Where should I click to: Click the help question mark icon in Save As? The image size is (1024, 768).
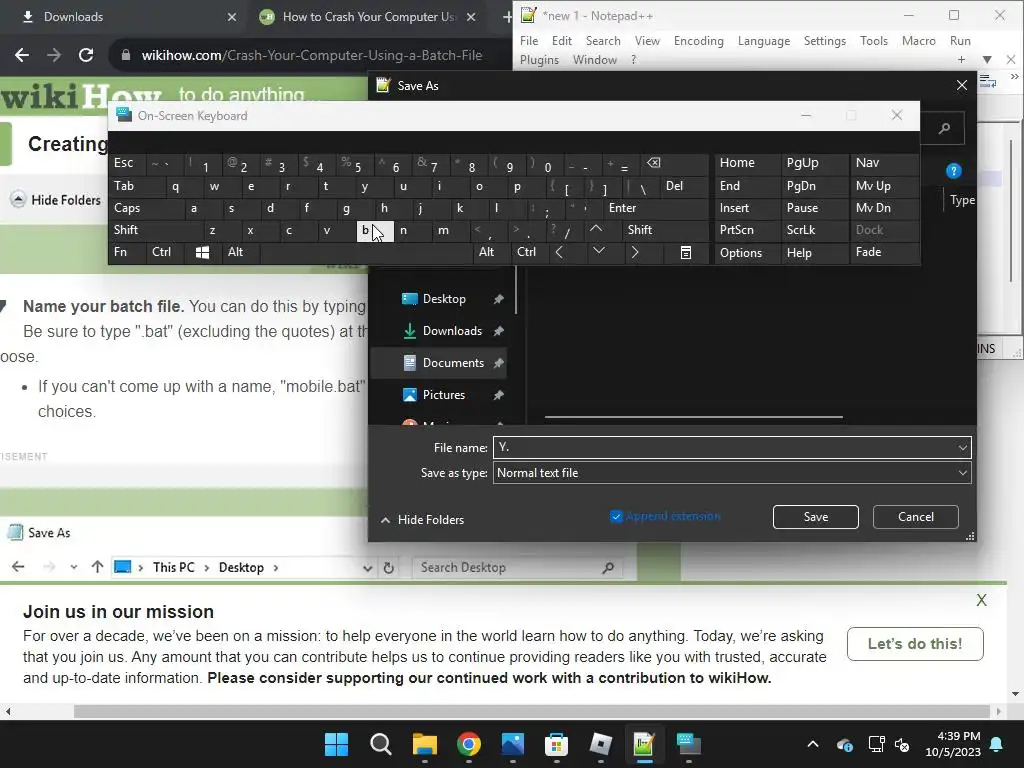[x=953, y=171]
